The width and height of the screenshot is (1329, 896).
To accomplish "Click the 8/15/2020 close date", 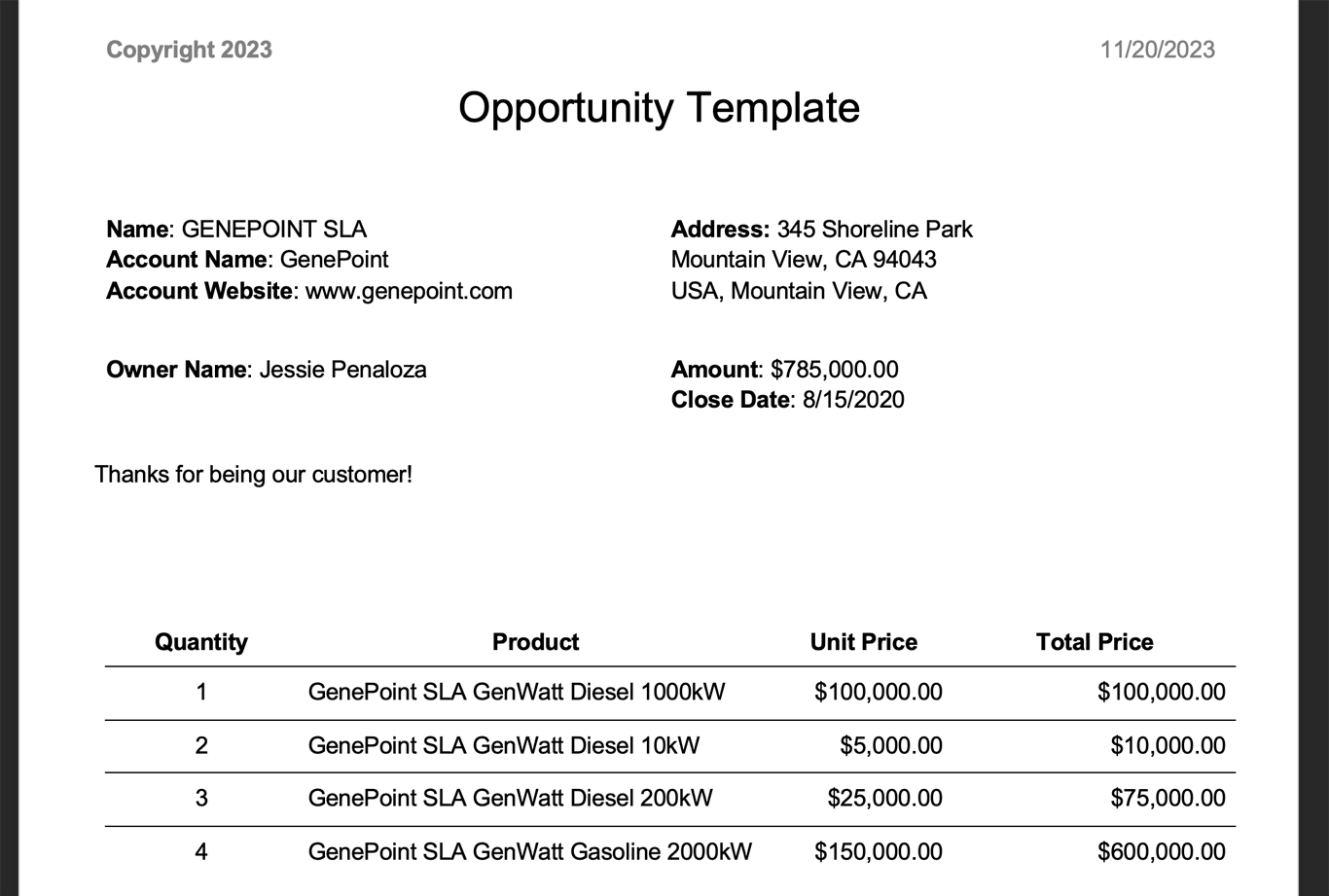I will coord(852,400).
